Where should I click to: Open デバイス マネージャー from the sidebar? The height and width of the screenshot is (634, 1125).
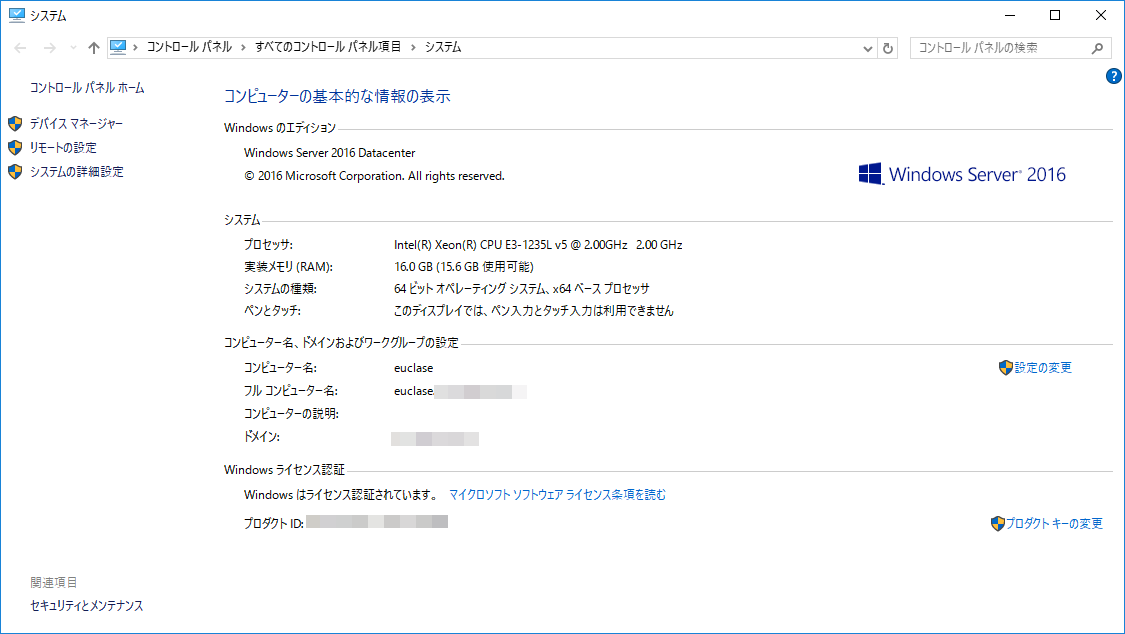click(x=76, y=124)
